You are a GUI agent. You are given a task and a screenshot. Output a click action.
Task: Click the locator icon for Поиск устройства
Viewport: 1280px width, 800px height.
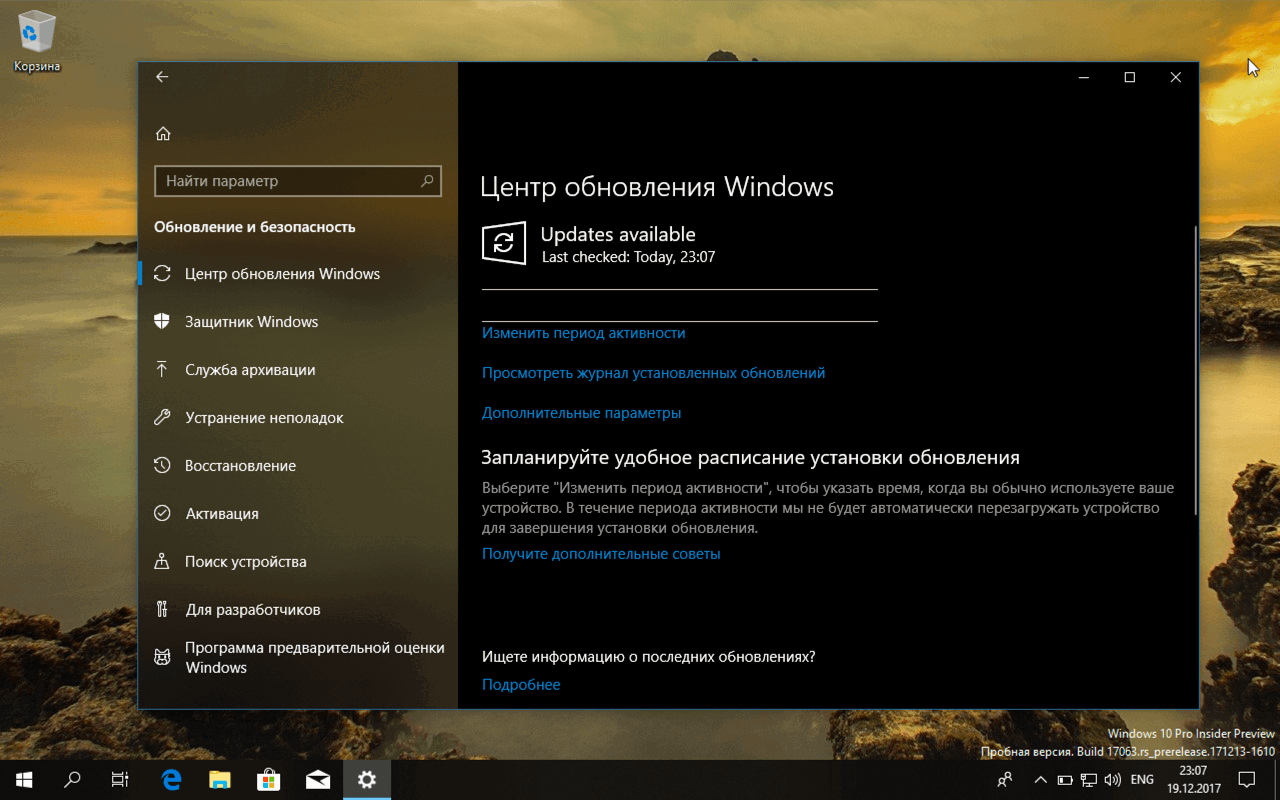162,561
